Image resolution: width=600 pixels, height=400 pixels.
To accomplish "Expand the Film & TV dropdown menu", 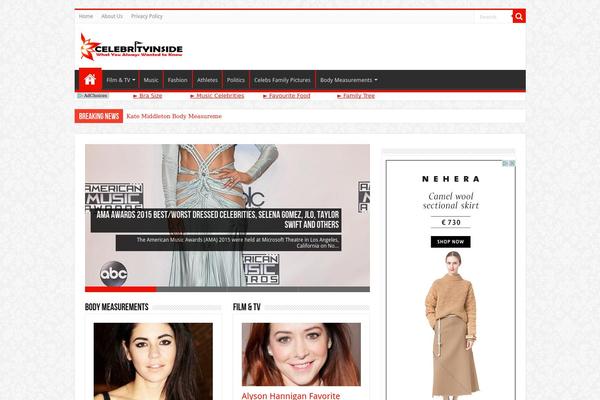I will coord(121,80).
